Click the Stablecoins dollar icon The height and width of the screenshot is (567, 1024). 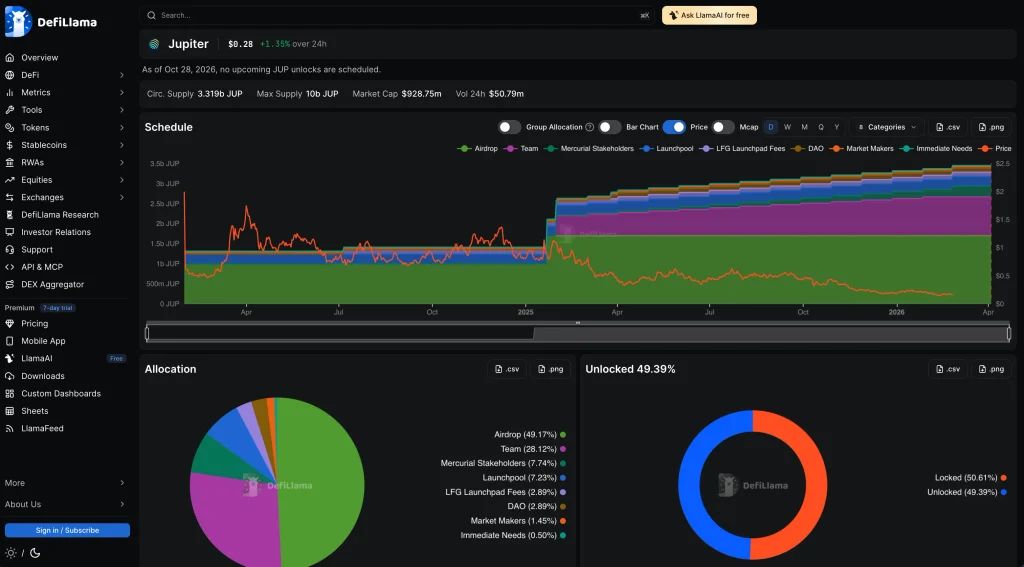[9, 145]
